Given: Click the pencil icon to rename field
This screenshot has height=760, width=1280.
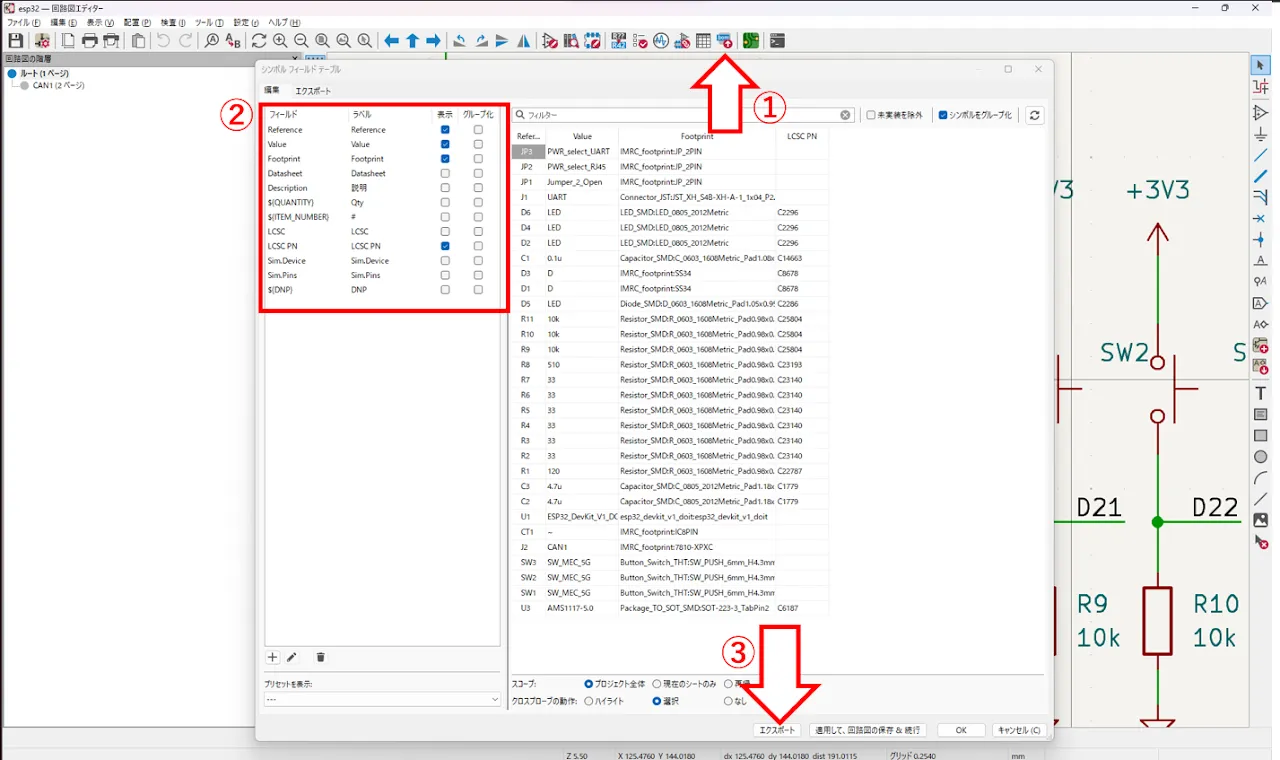Looking at the screenshot, I should pyautogui.click(x=292, y=657).
